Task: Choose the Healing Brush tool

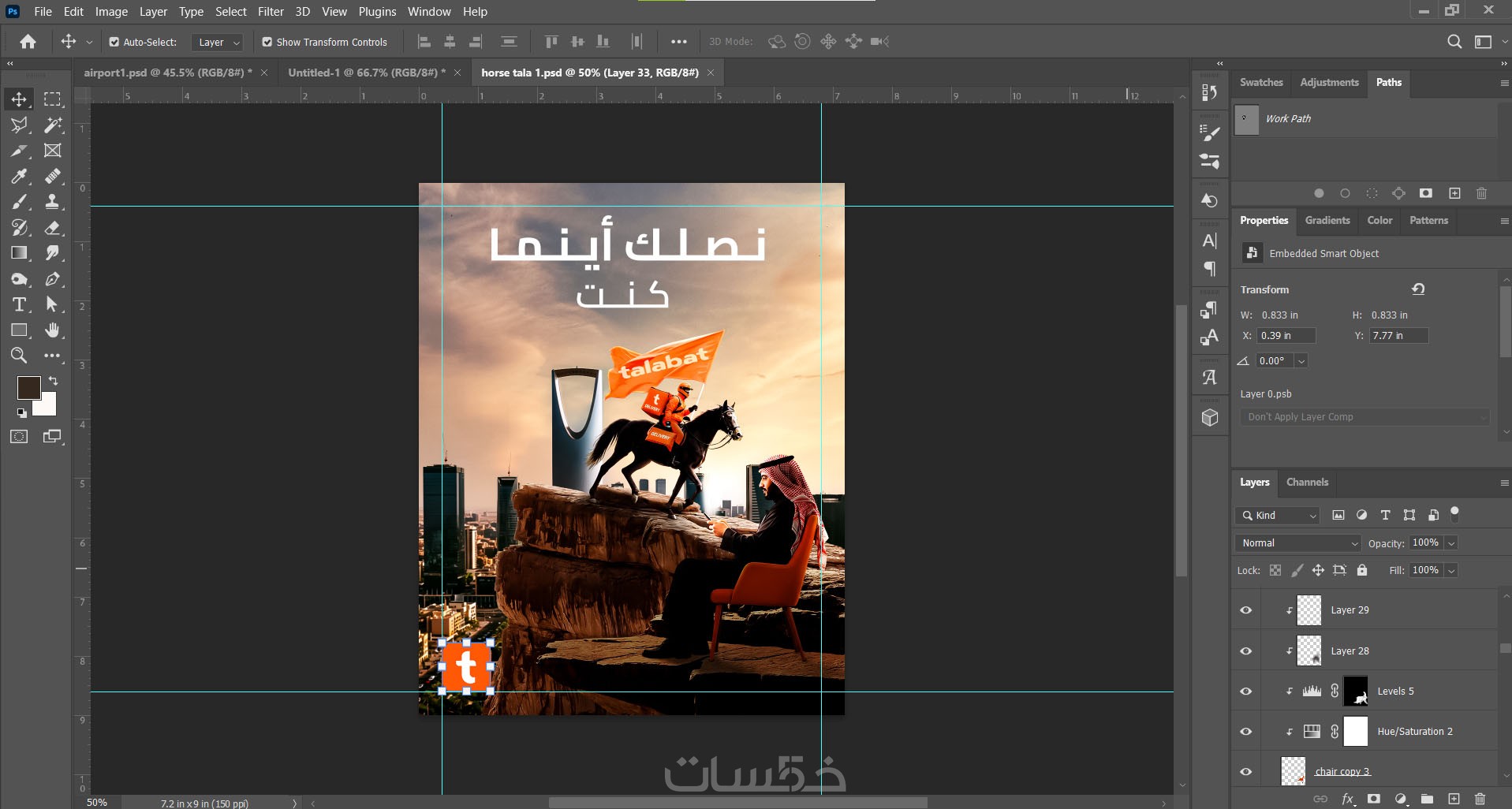Action: click(x=53, y=176)
